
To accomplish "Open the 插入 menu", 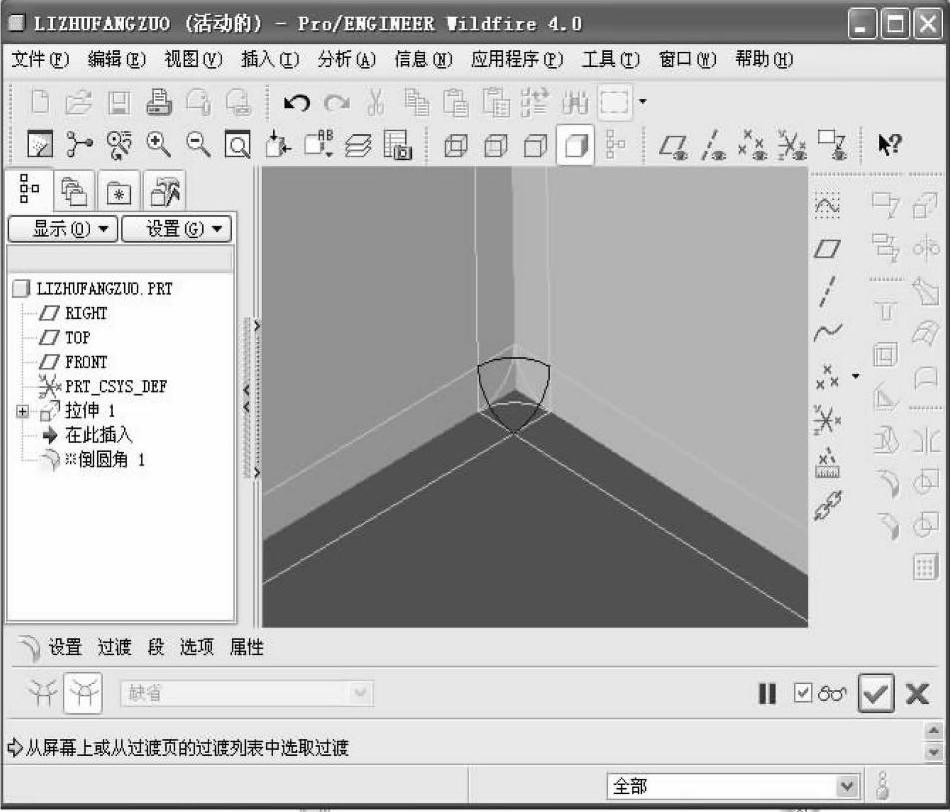I will [x=270, y=59].
